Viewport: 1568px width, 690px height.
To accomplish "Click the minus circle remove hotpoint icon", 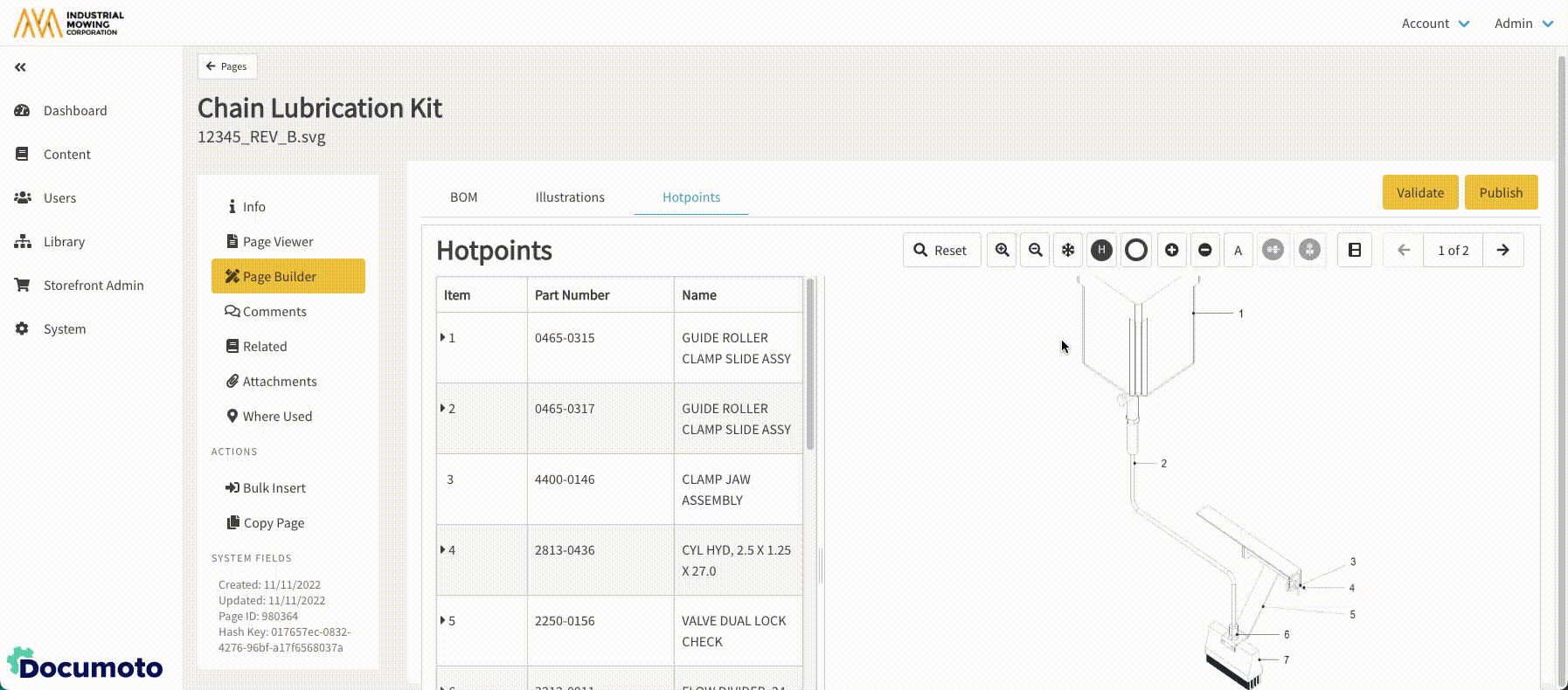I will [1204, 250].
